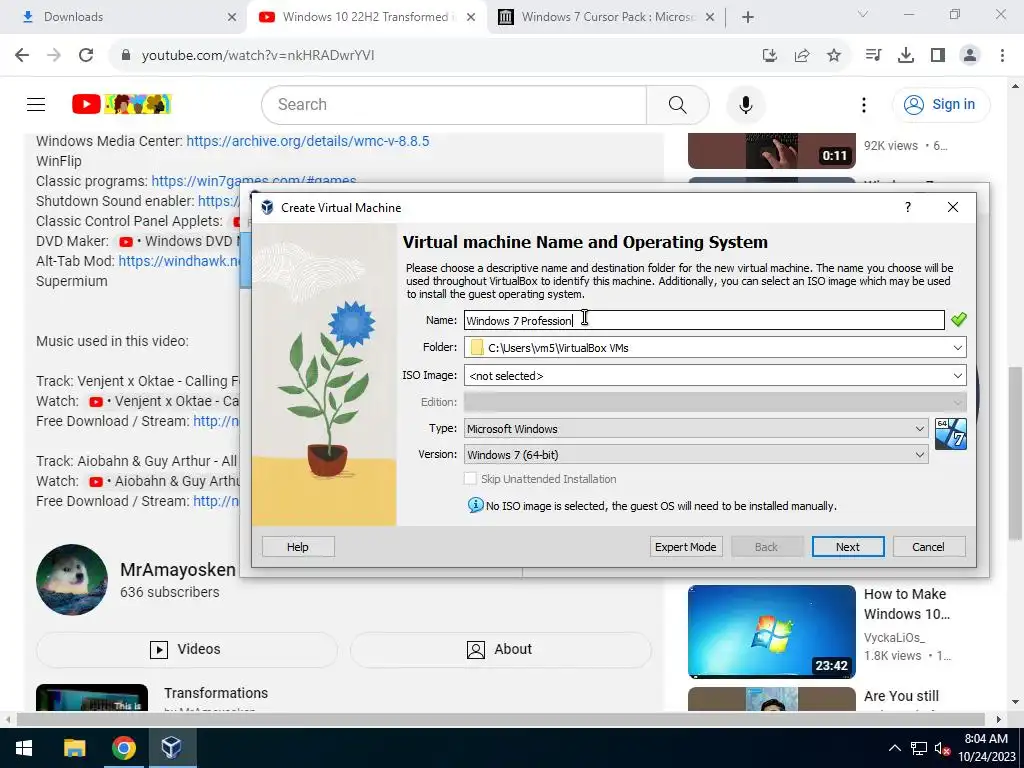The width and height of the screenshot is (1024, 768).
Task: Click install app icon in address bar
Action: pos(770,56)
